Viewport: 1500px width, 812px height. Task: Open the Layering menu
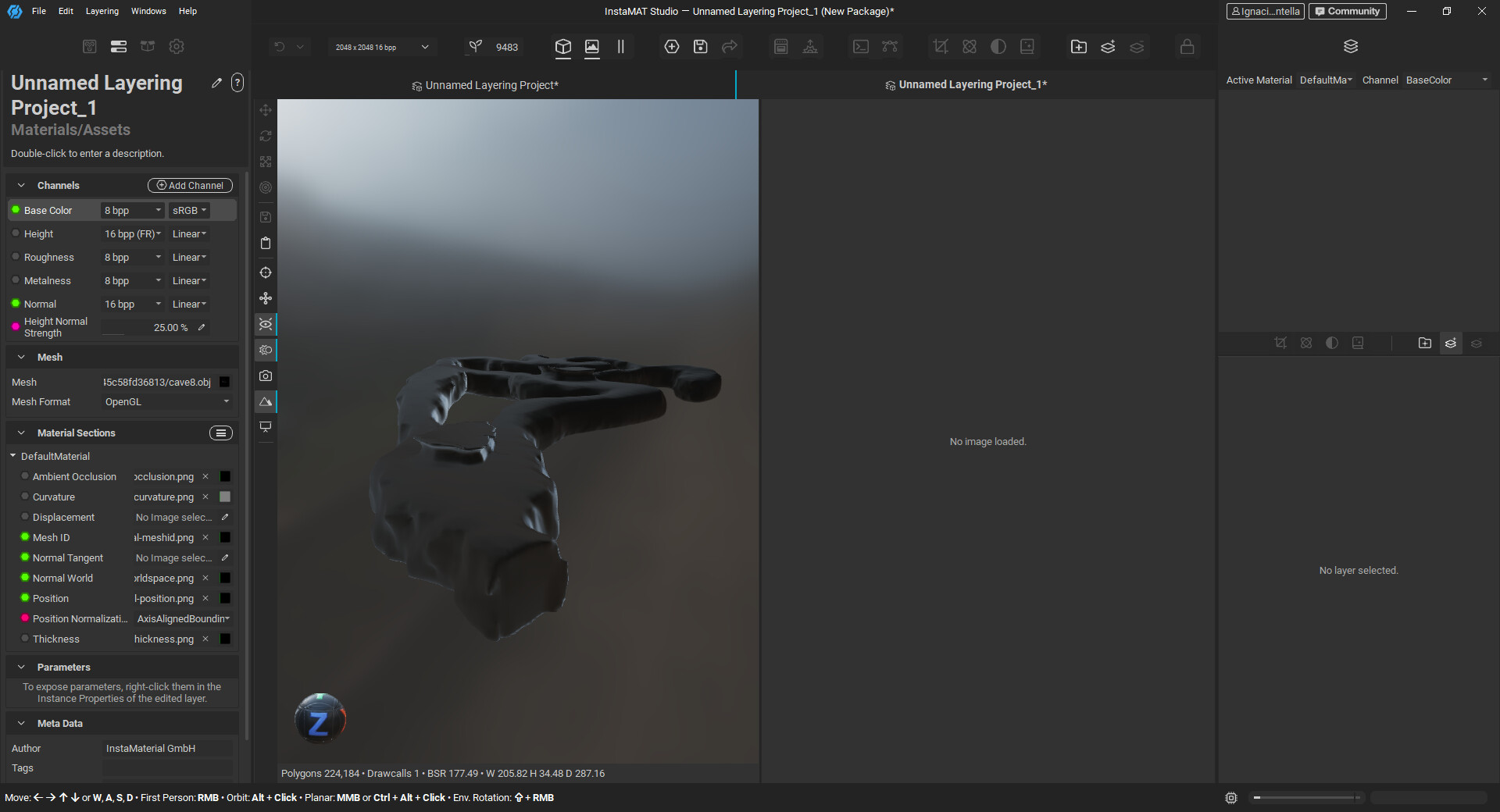tap(102, 11)
